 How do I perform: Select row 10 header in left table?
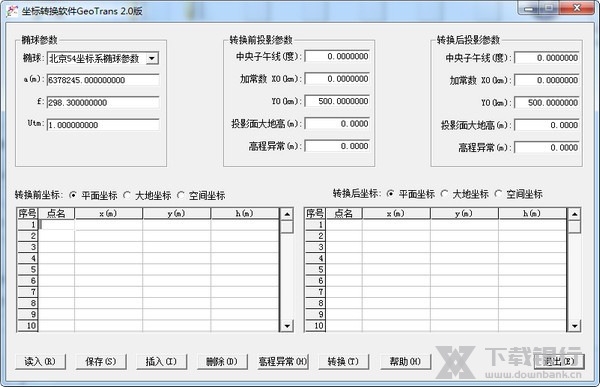28,326
